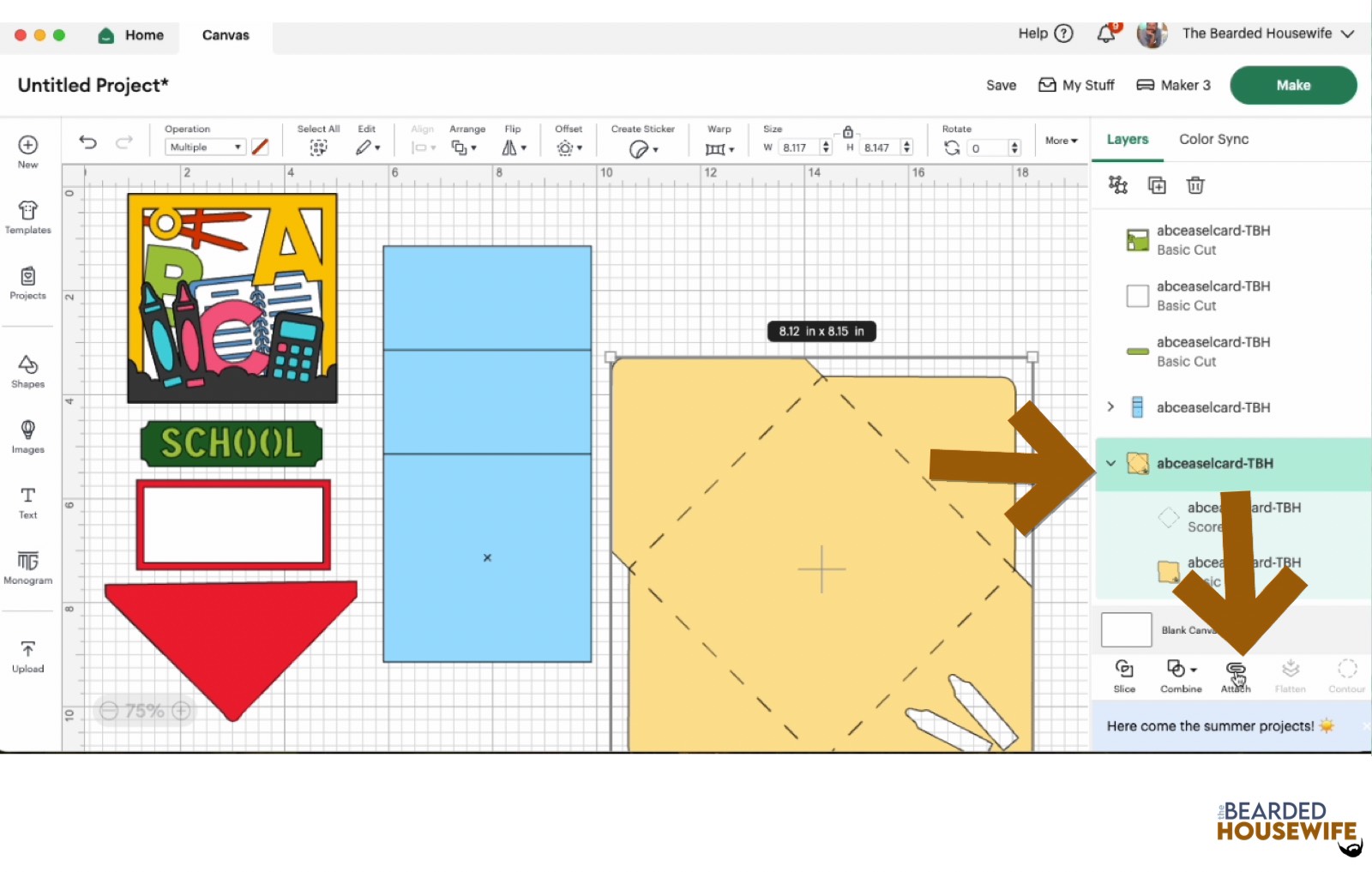The width and height of the screenshot is (1372, 872).
Task: Open the Monogram tool
Action: pos(27,568)
